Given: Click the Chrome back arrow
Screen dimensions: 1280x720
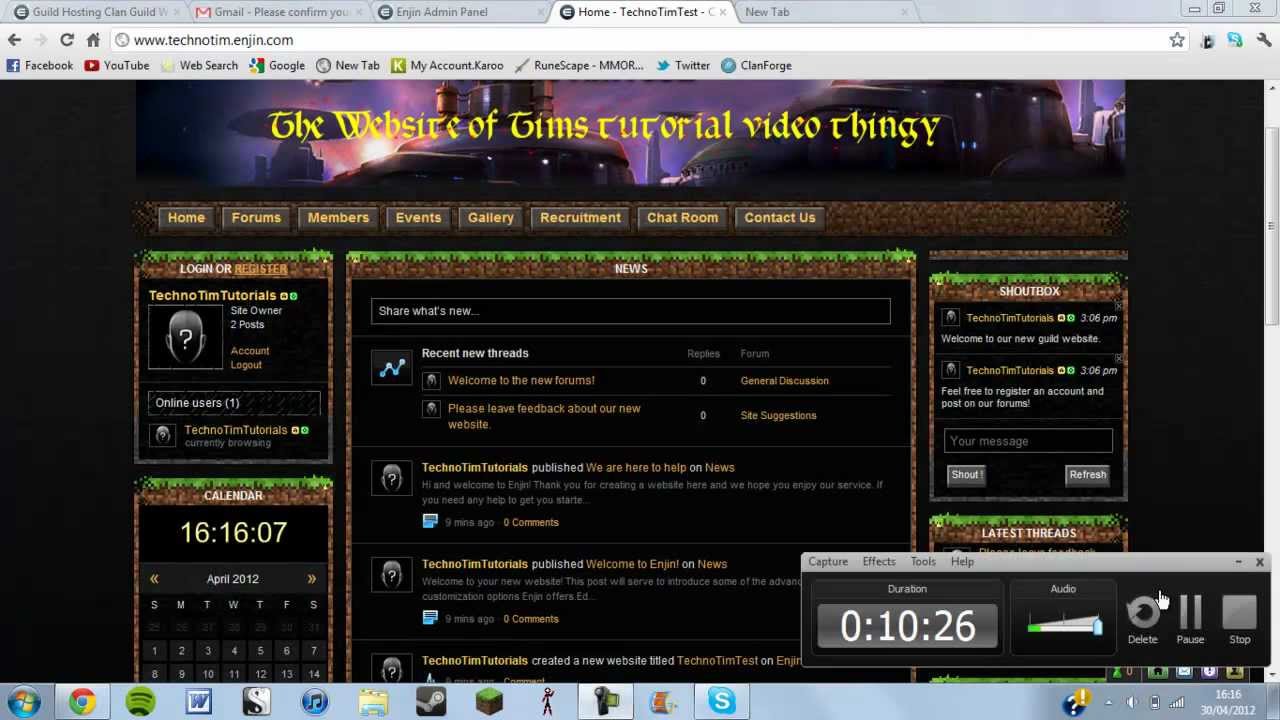Looking at the screenshot, I should [14, 40].
